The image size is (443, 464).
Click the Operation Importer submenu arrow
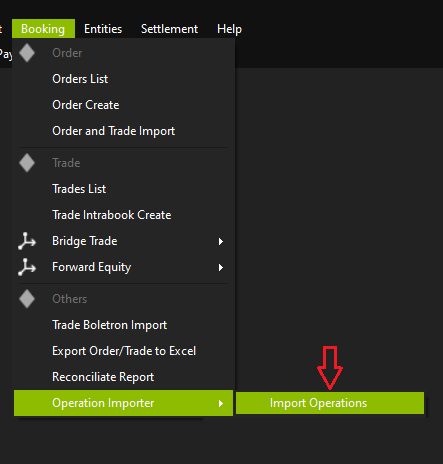pyautogui.click(x=221, y=403)
